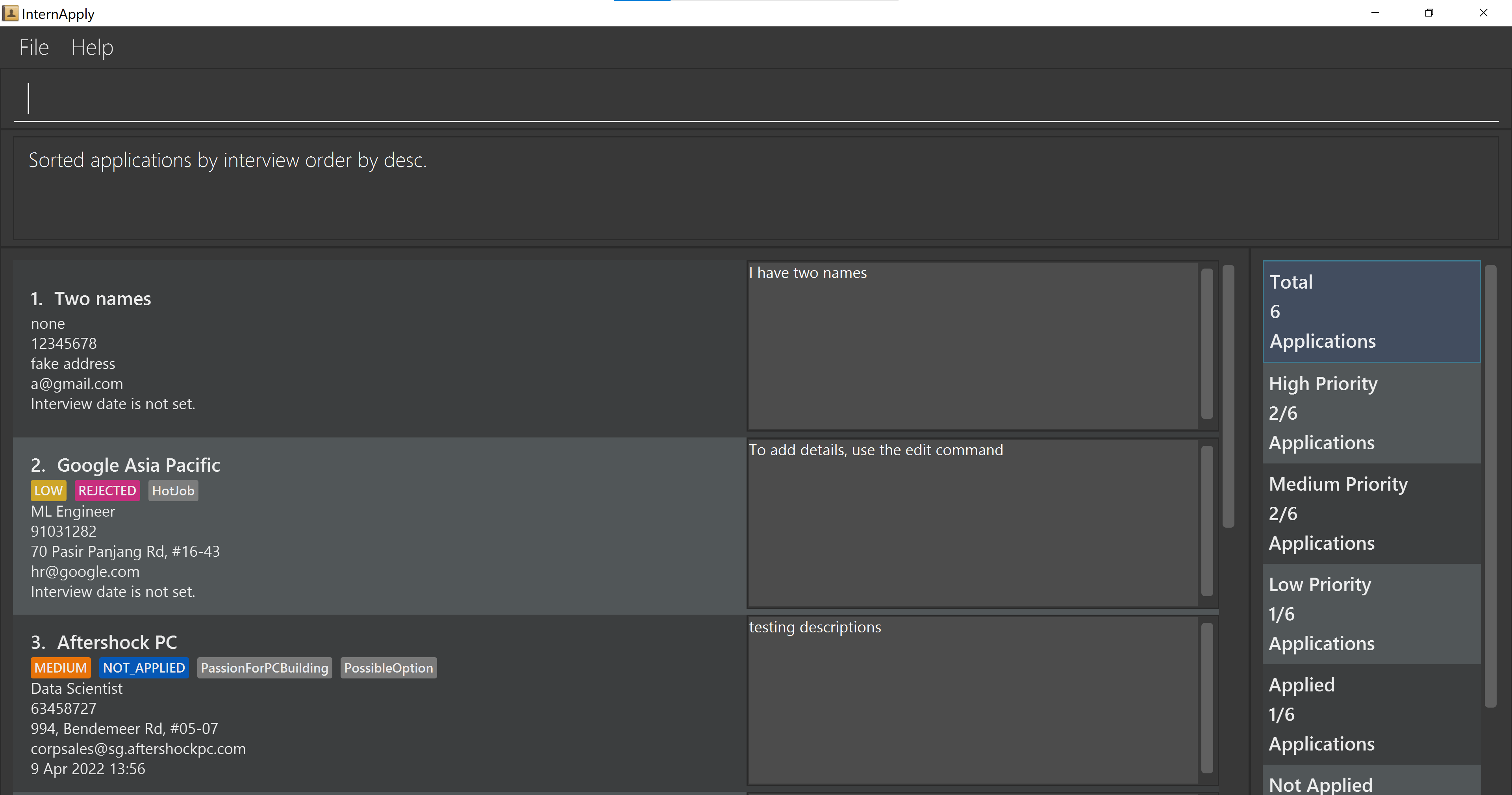The image size is (1512, 795).
Task: Click the 'I have two names' details box
Action: pyautogui.click(x=972, y=347)
